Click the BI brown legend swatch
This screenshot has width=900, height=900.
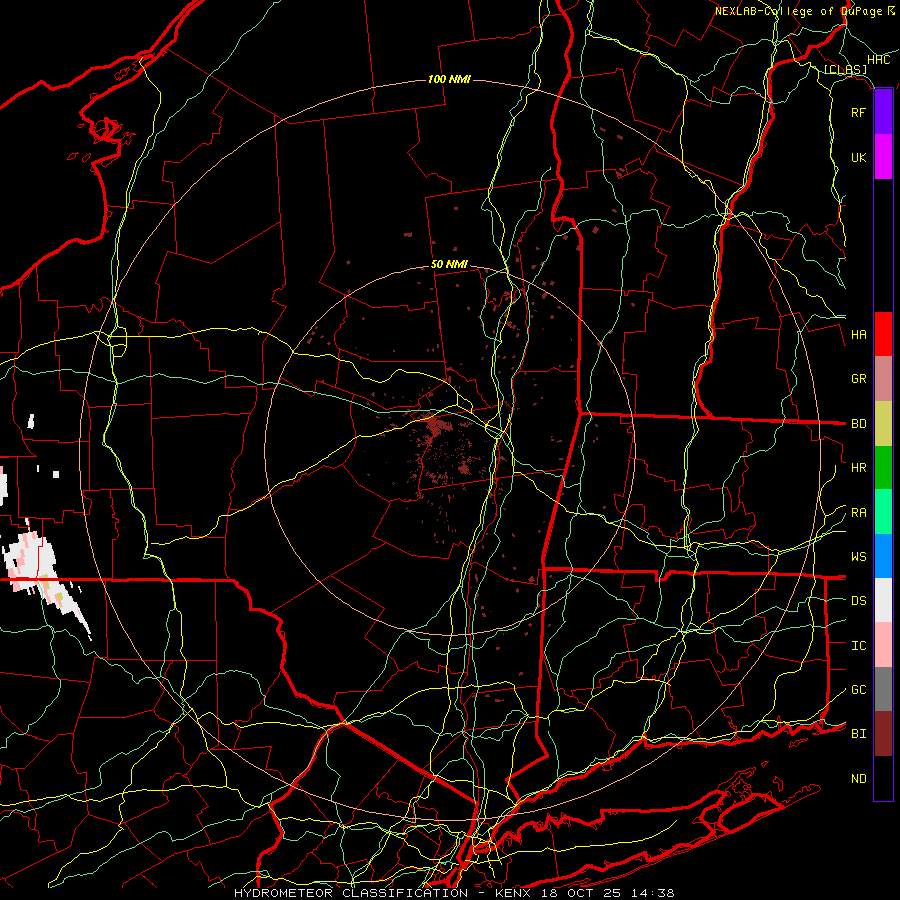(x=883, y=734)
